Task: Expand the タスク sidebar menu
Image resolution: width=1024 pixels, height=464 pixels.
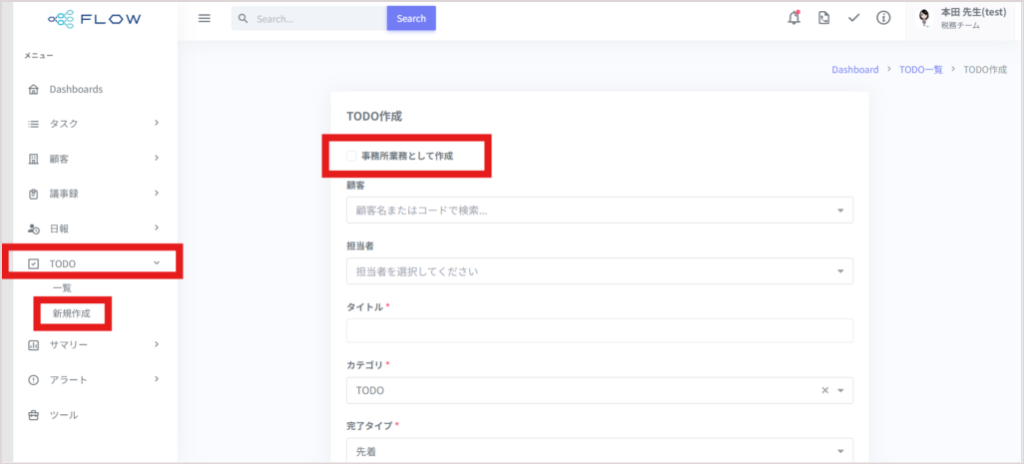Action: click(94, 124)
